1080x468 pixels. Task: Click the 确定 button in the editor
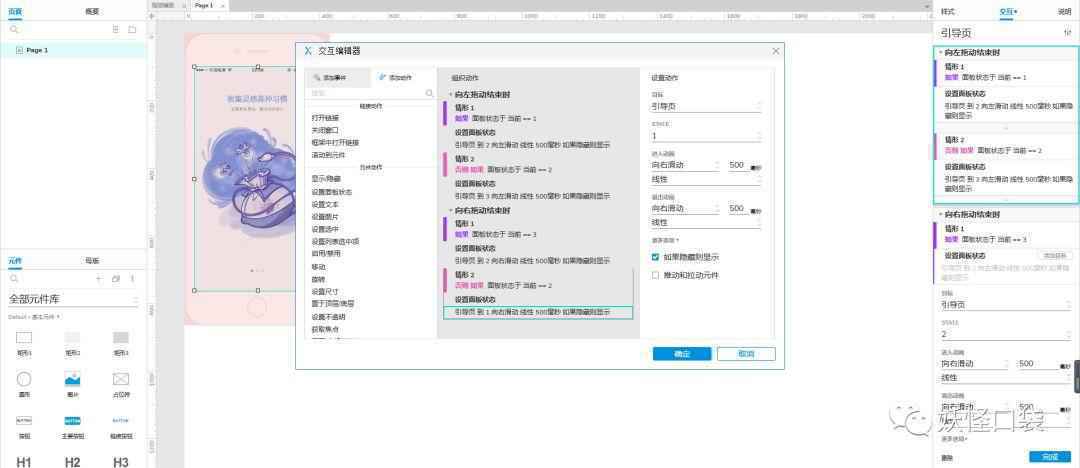tap(682, 354)
